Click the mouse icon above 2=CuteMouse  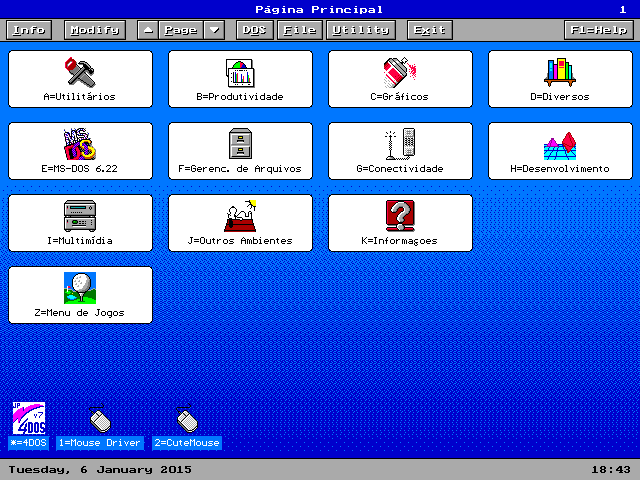[187, 419]
